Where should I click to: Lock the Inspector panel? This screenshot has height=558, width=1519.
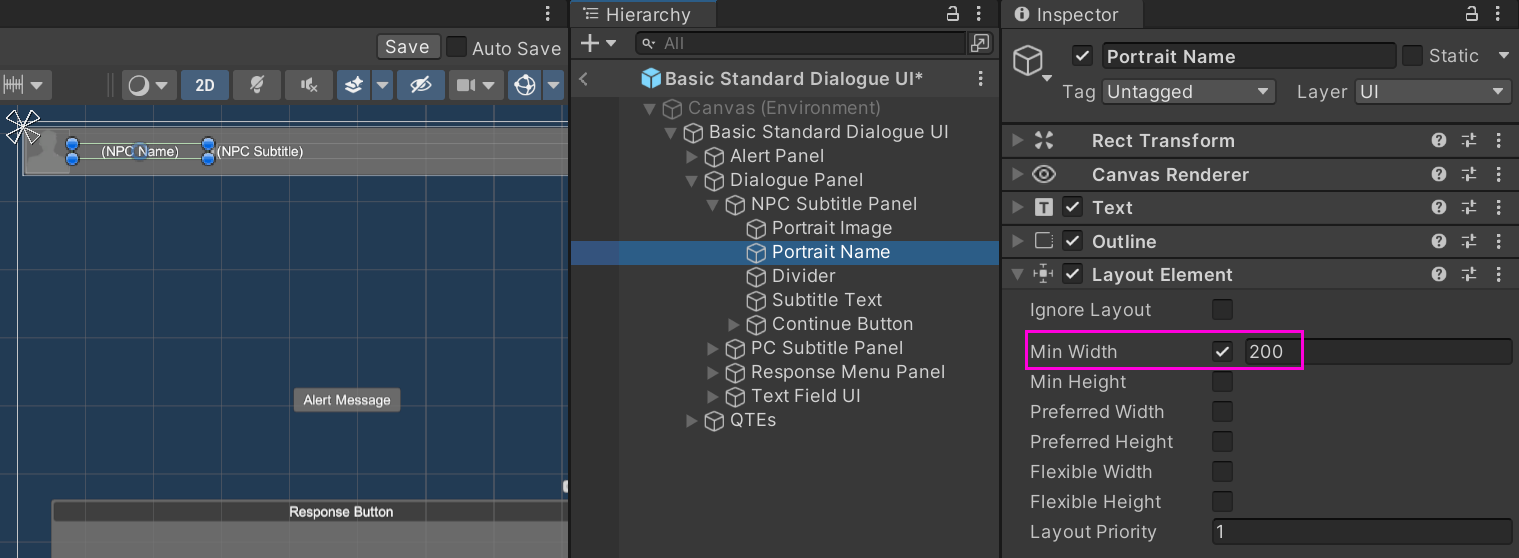point(1471,14)
